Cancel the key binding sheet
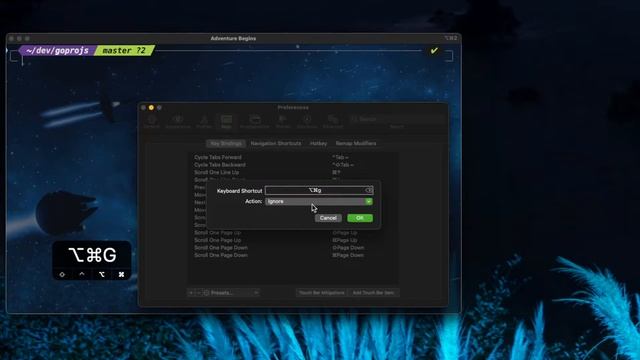640x360 pixels. 328,218
